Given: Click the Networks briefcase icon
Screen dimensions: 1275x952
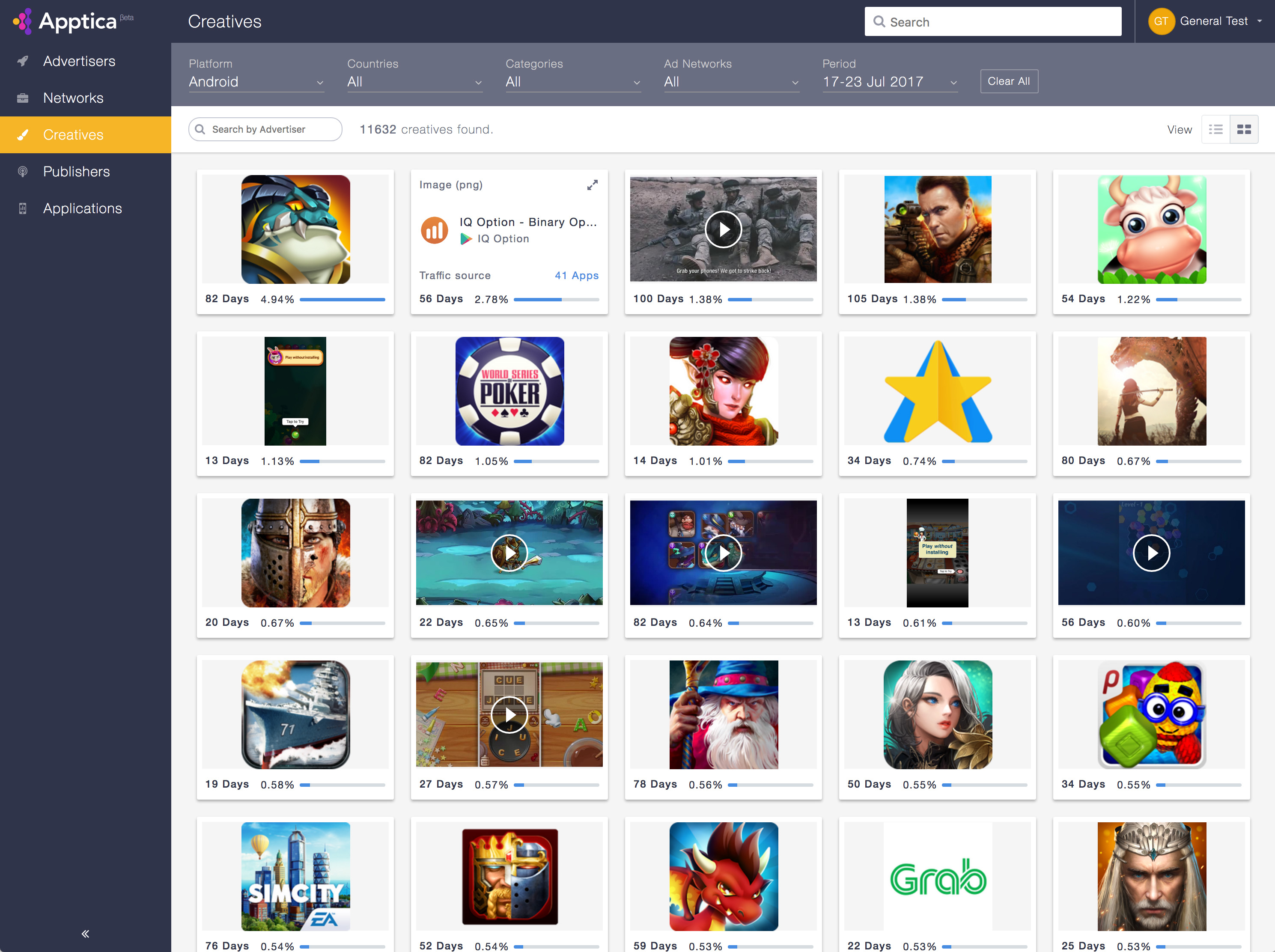Looking at the screenshot, I should pos(23,98).
